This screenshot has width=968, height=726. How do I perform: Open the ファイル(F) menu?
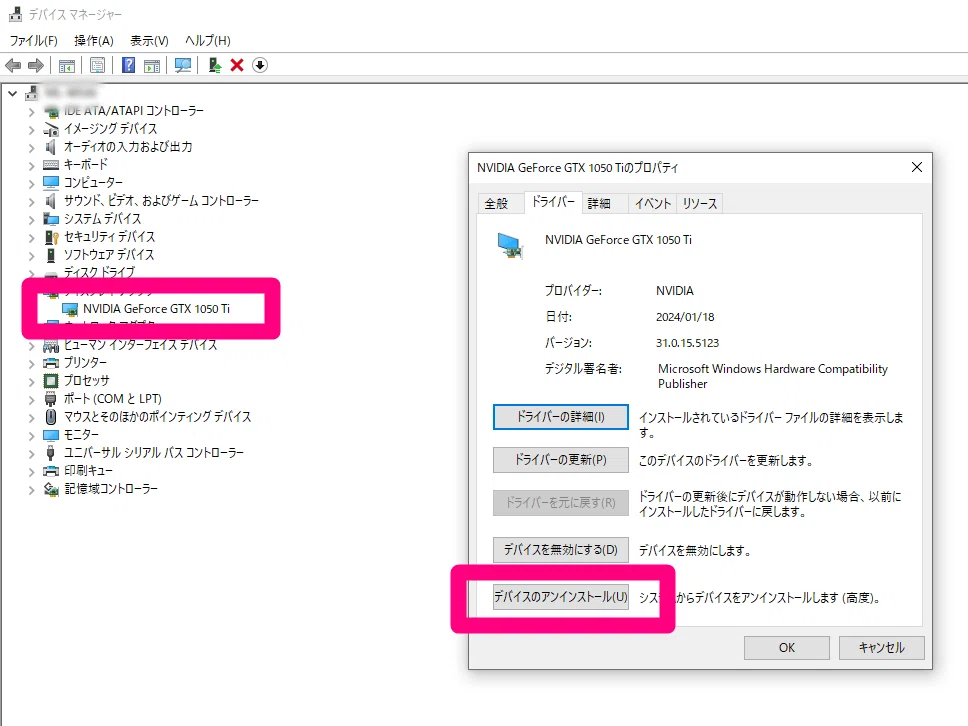[x=33, y=41]
